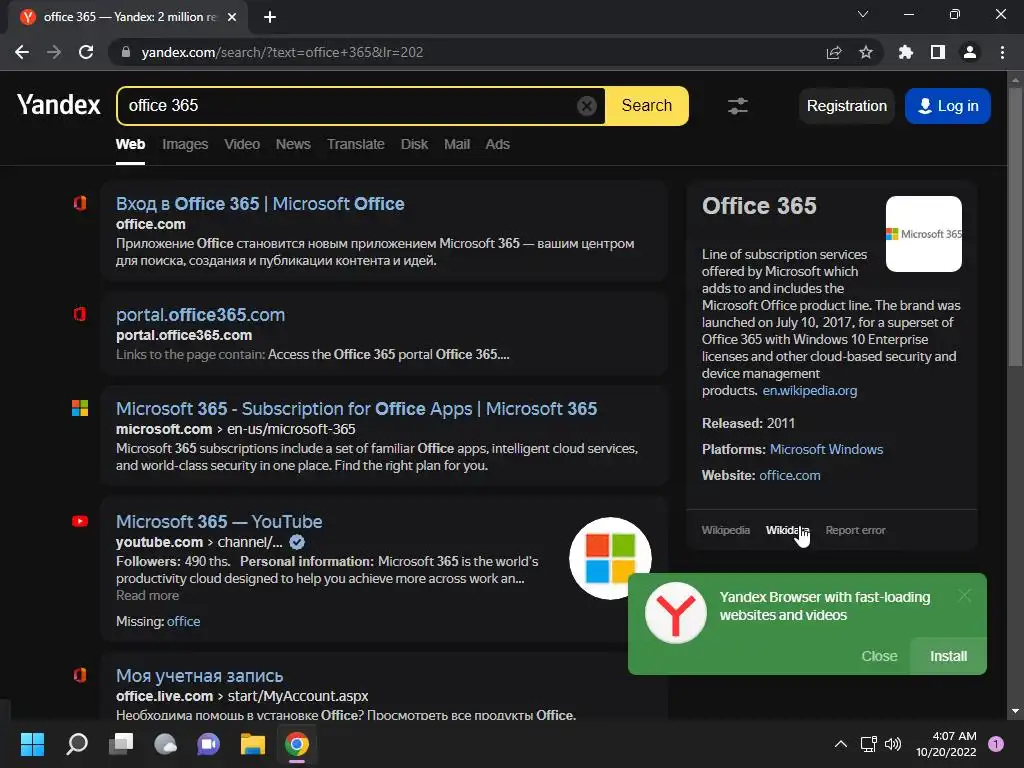Open the Disk tab
The width and height of the screenshot is (1024, 768).
point(414,144)
